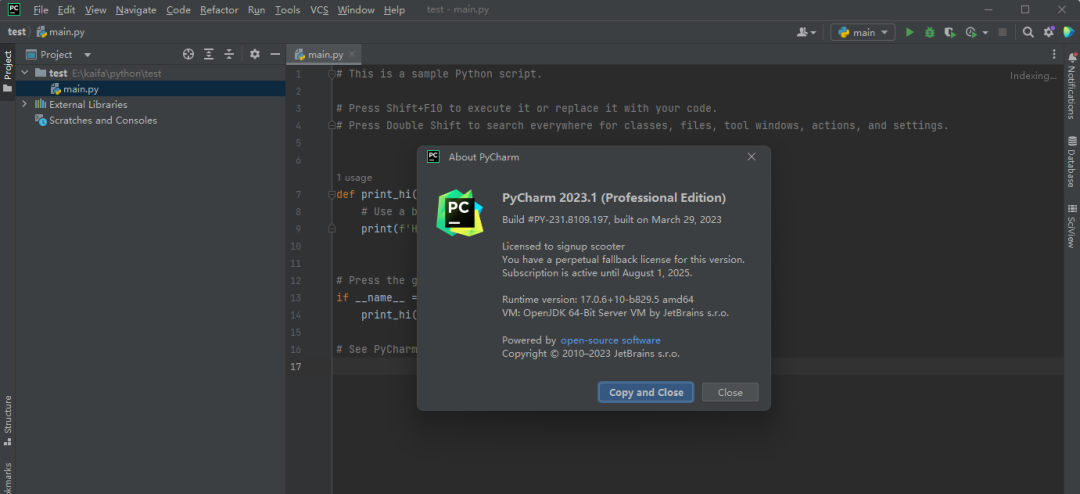Expand the External Libraries node

click(25, 104)
